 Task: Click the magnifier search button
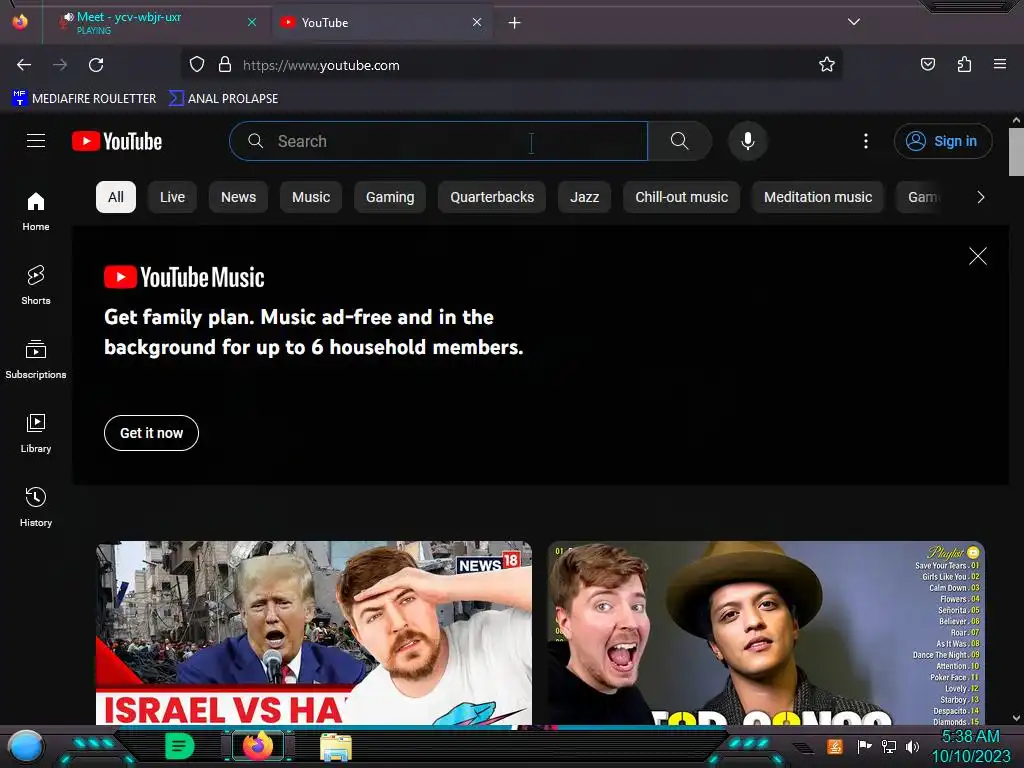[x=679, y=141]
